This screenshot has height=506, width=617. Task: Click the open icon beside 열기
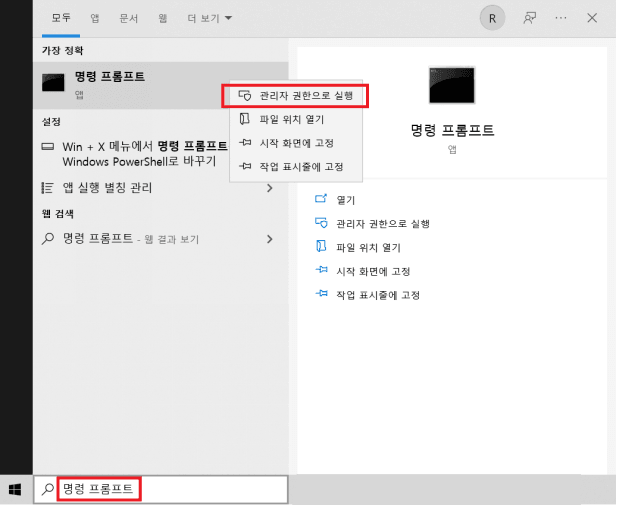pyautogui.click(x=321, y=198)
